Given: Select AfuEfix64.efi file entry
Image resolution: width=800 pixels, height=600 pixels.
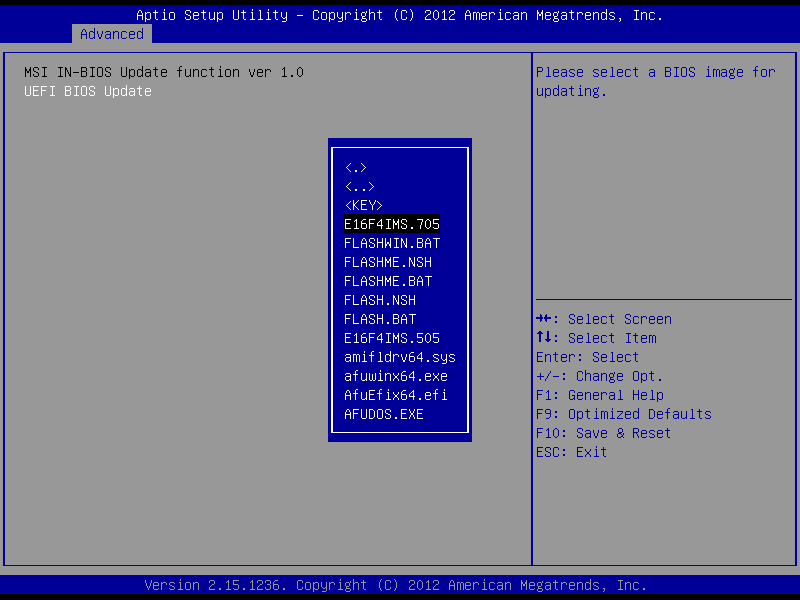Looking at the screenshot, I should tap(395, 395).
